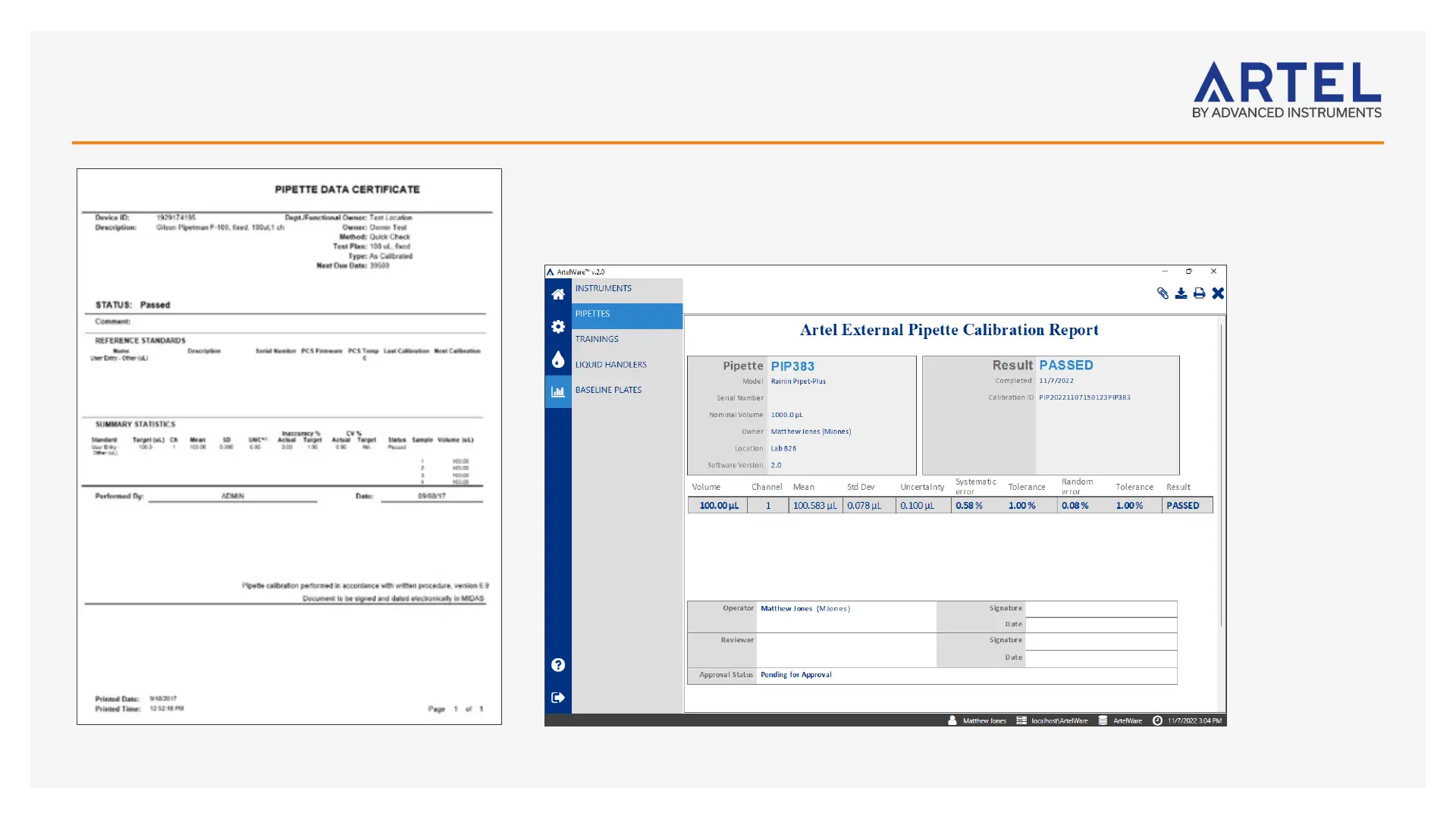Download the calibration report via download icon

pos(1181,293)
